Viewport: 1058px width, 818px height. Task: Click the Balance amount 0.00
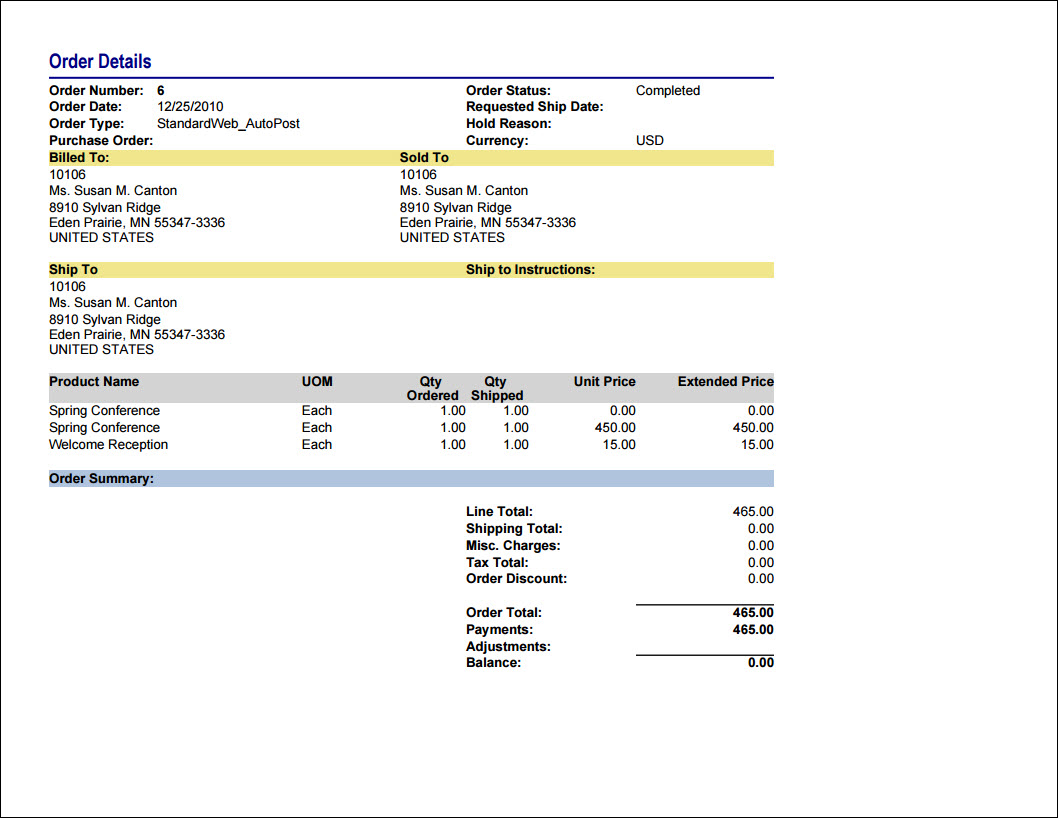coord(760,663)
